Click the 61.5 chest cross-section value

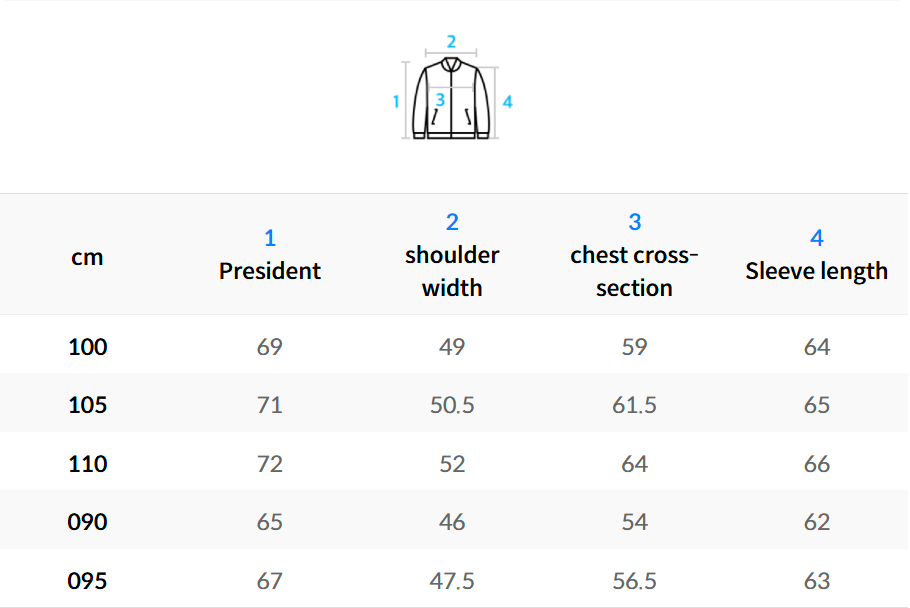634,405
